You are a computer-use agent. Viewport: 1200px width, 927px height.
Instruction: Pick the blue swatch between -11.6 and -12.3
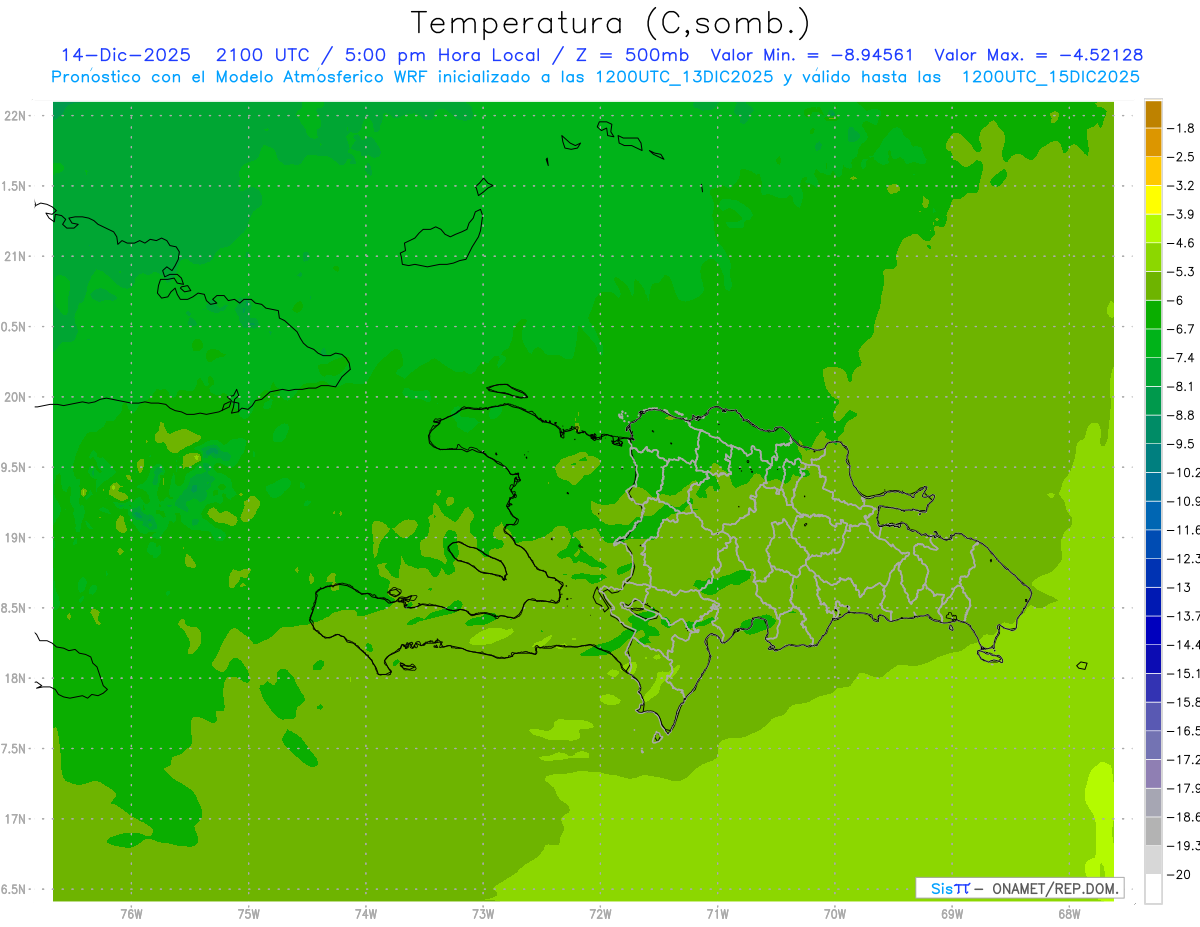pyautogui.click(x=1153, y=544)
